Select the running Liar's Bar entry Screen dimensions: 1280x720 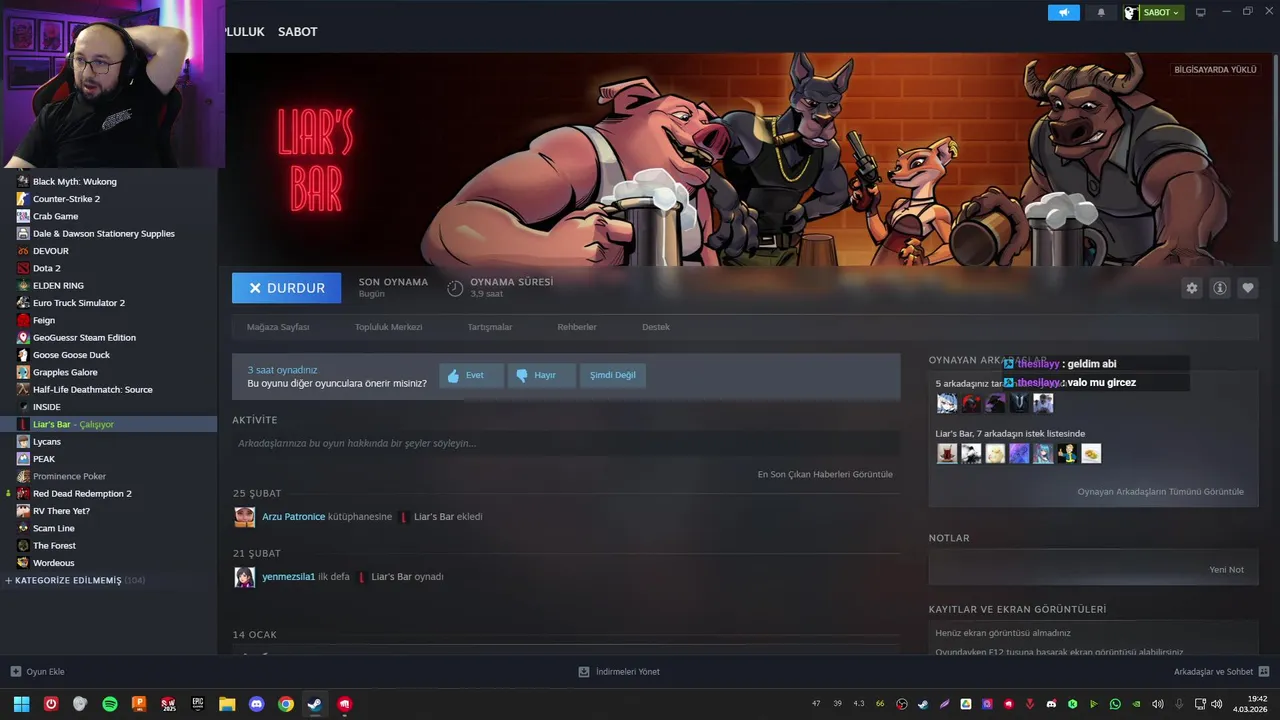pyautogui.click(x=108, y=424)
